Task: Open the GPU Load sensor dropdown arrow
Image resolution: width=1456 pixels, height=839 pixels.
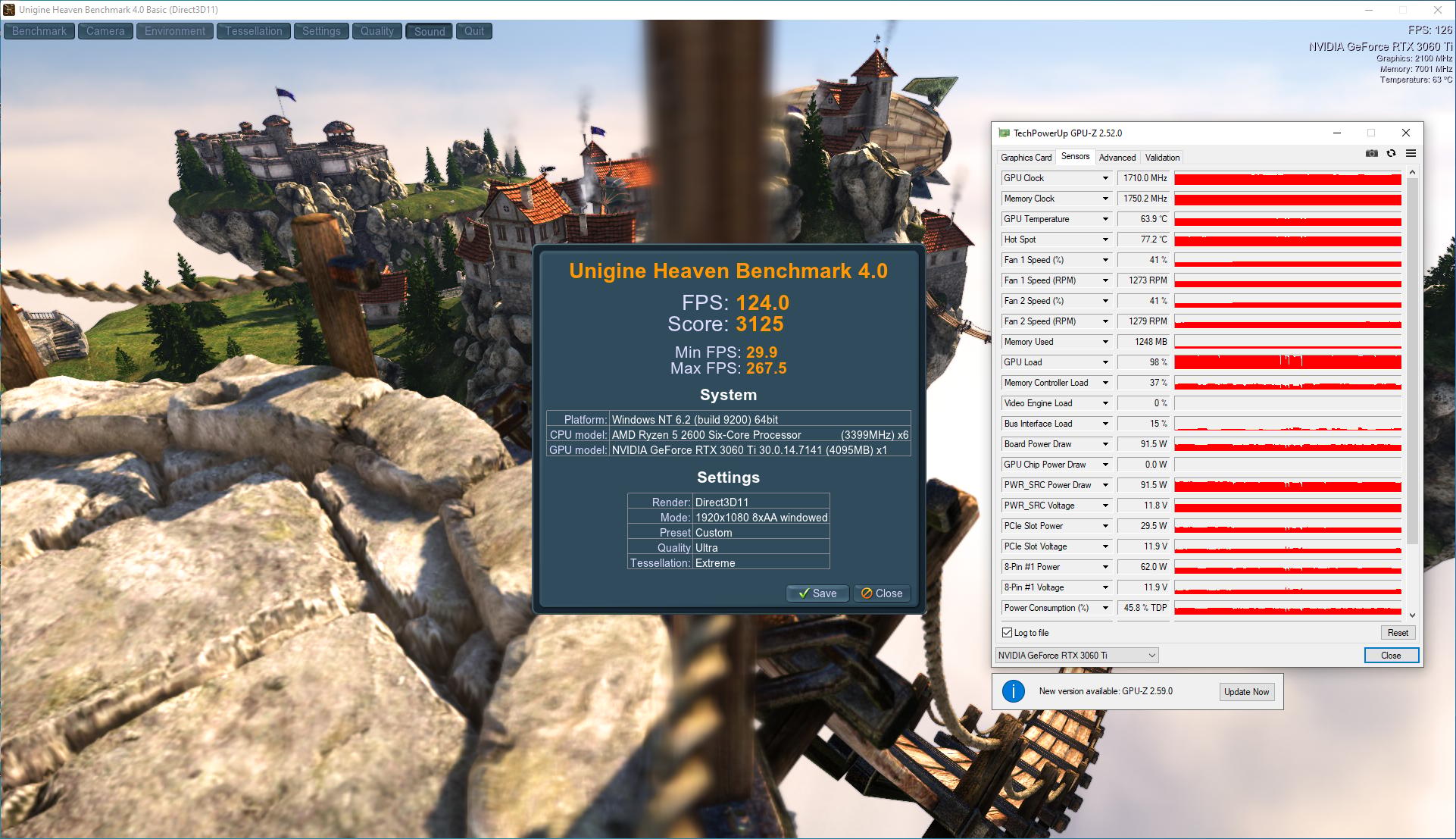Action: (1105, 362)
